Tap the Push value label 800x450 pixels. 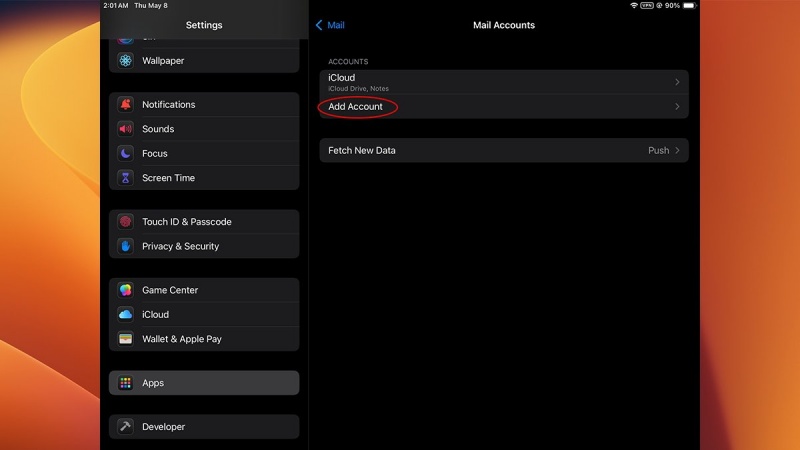[659, 151]
